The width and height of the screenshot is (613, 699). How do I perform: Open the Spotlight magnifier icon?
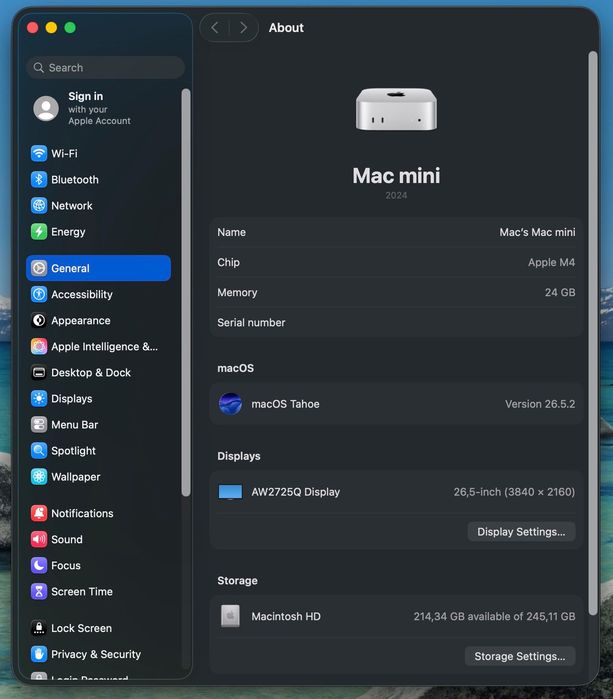pyautogui.click(x=39, y=451)
